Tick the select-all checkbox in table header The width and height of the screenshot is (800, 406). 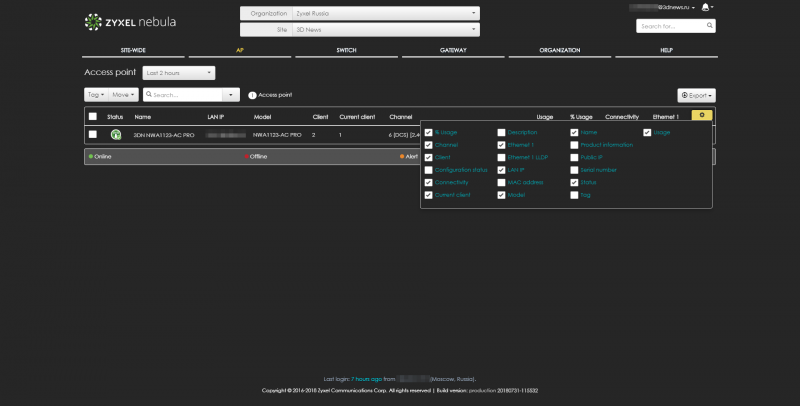point(93,116)
